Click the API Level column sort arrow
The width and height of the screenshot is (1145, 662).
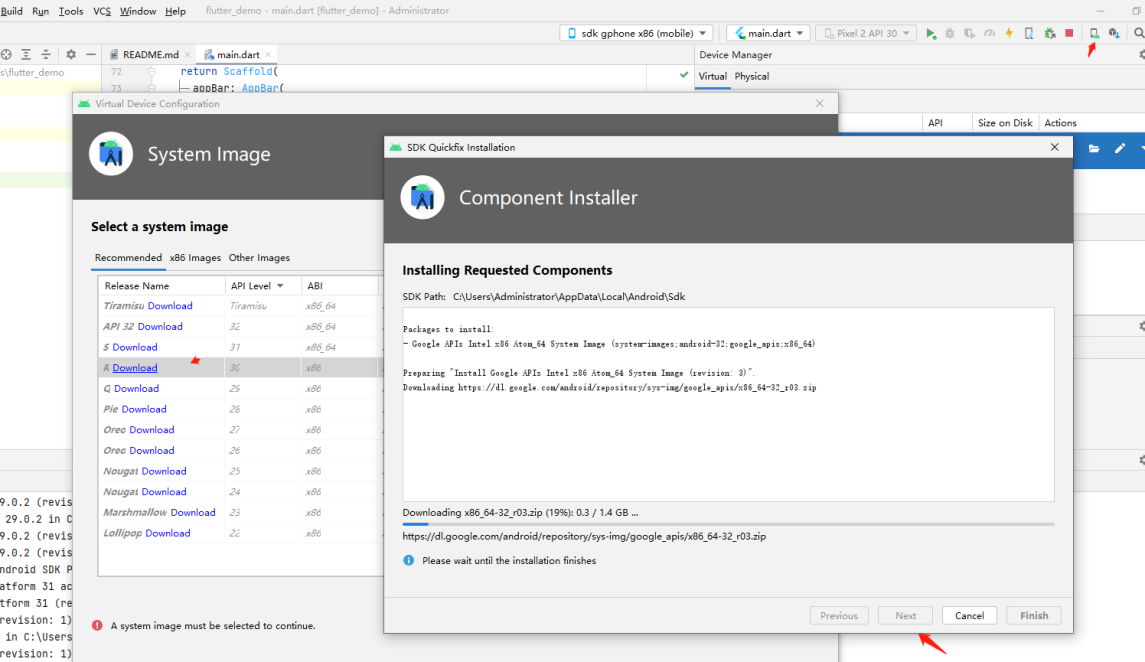(x=280, y=286)
